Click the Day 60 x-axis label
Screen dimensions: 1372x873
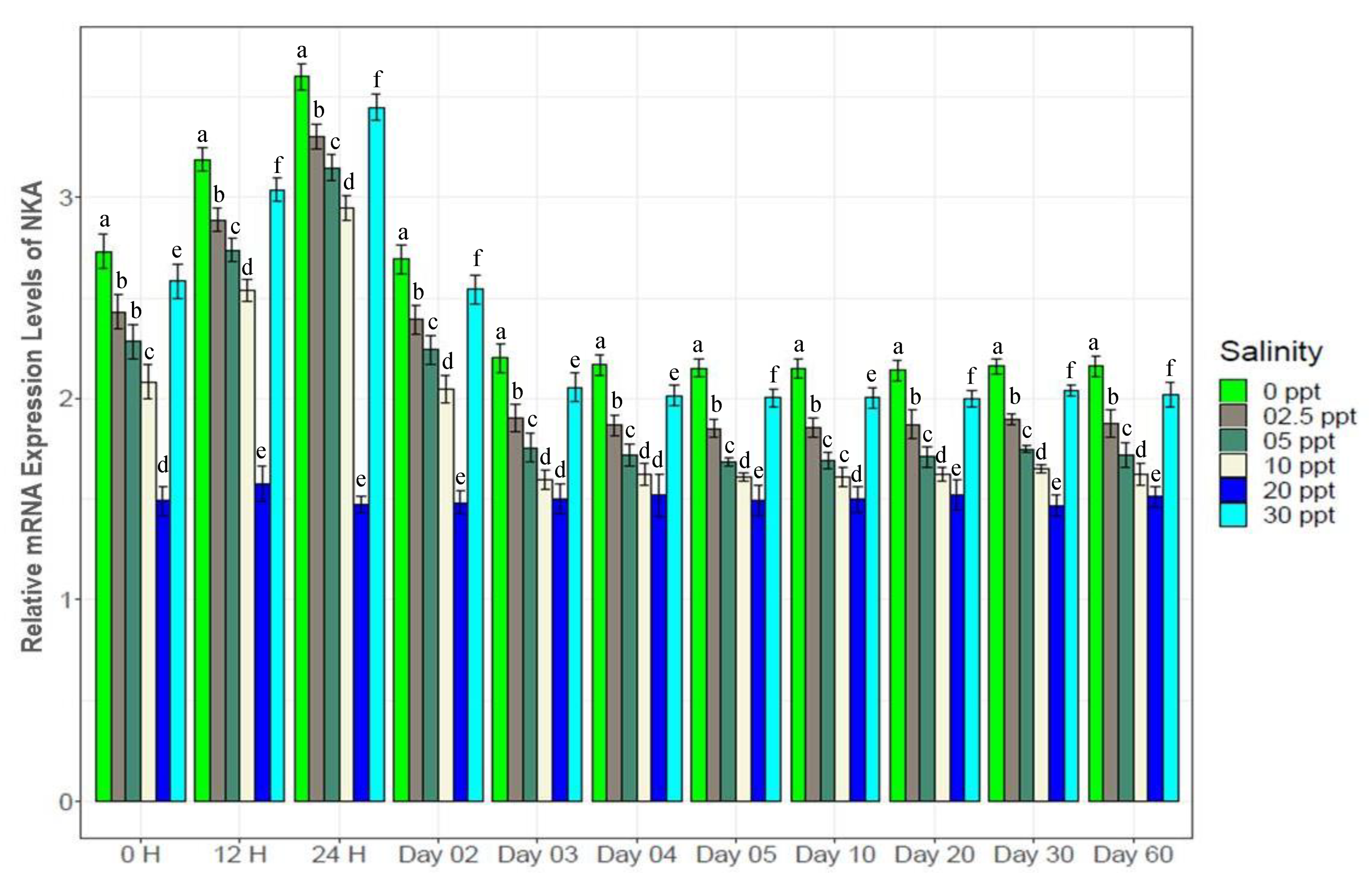tap(1133, 855)
